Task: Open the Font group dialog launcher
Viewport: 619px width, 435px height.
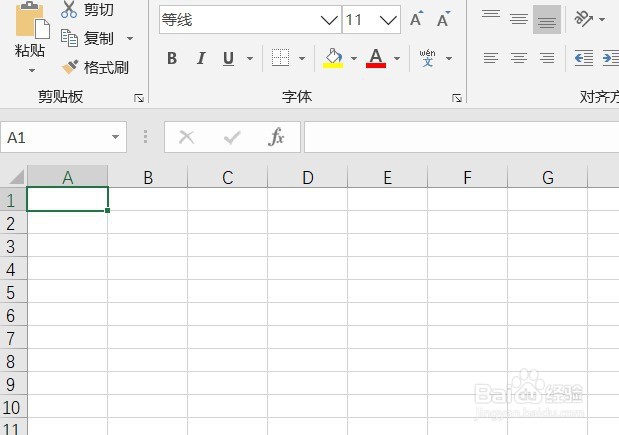Action: click(x=457, y=98)
